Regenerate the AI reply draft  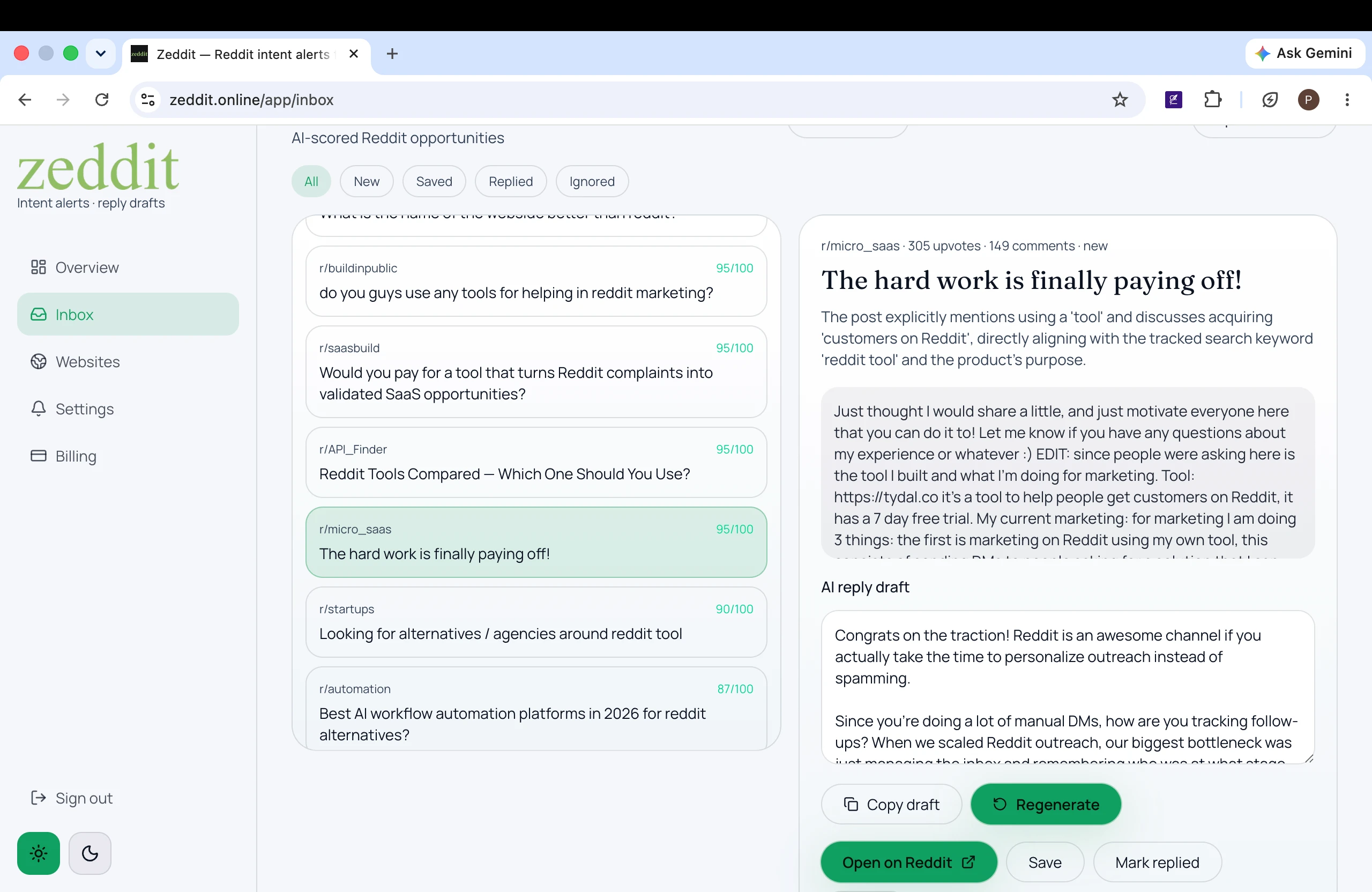click(1046, 805)
